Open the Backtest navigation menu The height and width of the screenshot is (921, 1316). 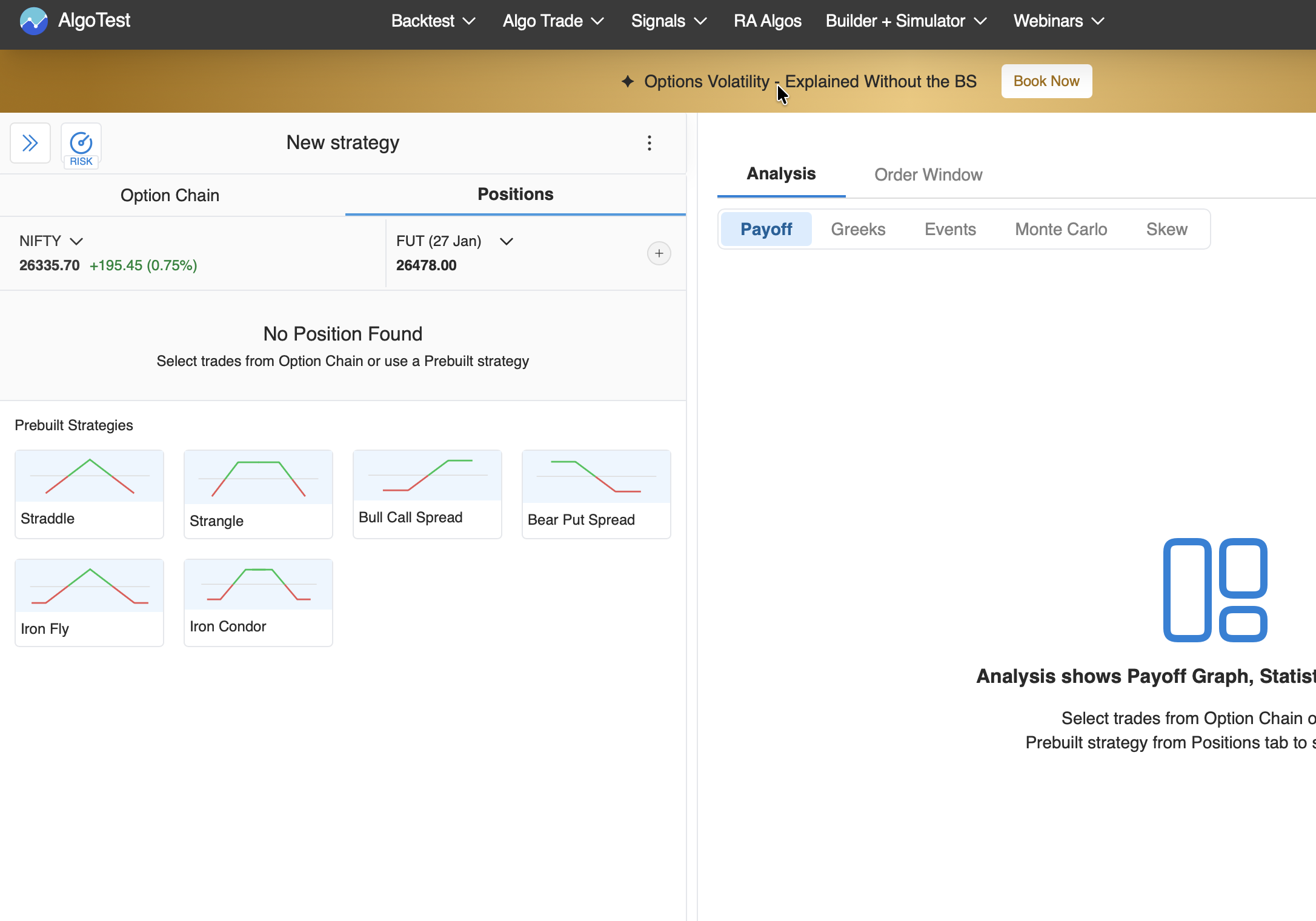433,21
